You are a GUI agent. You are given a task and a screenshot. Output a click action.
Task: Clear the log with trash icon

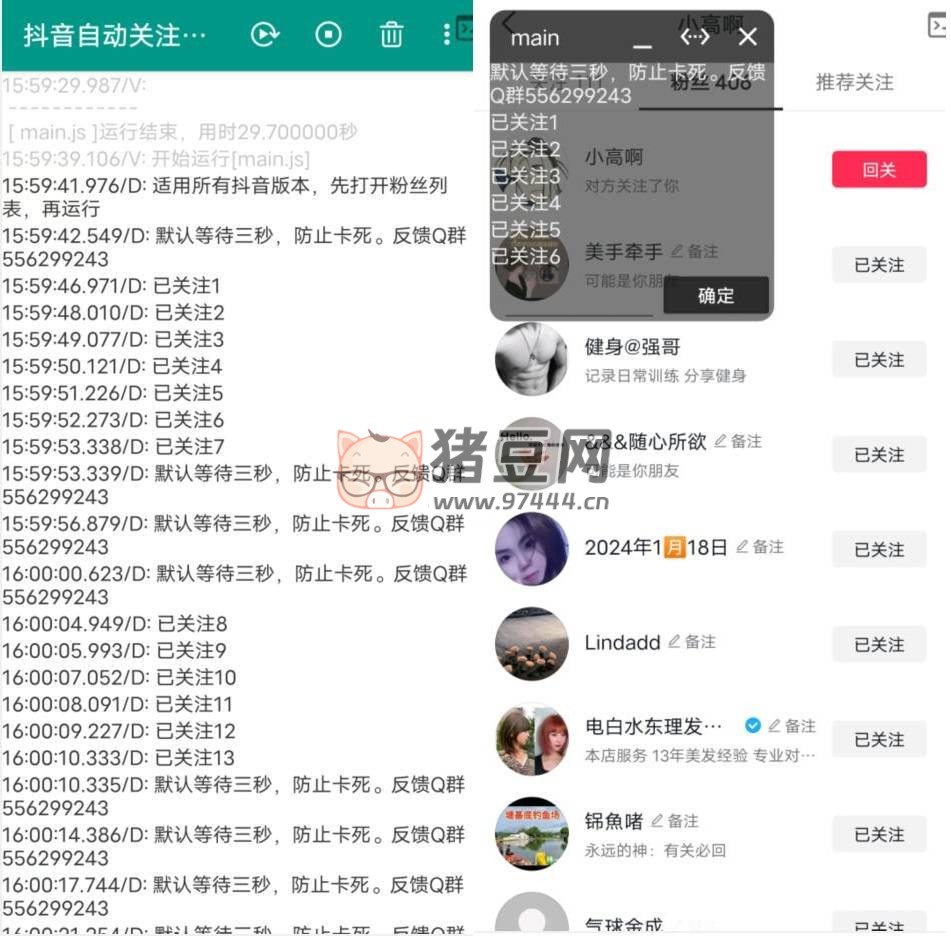(391, 35)
